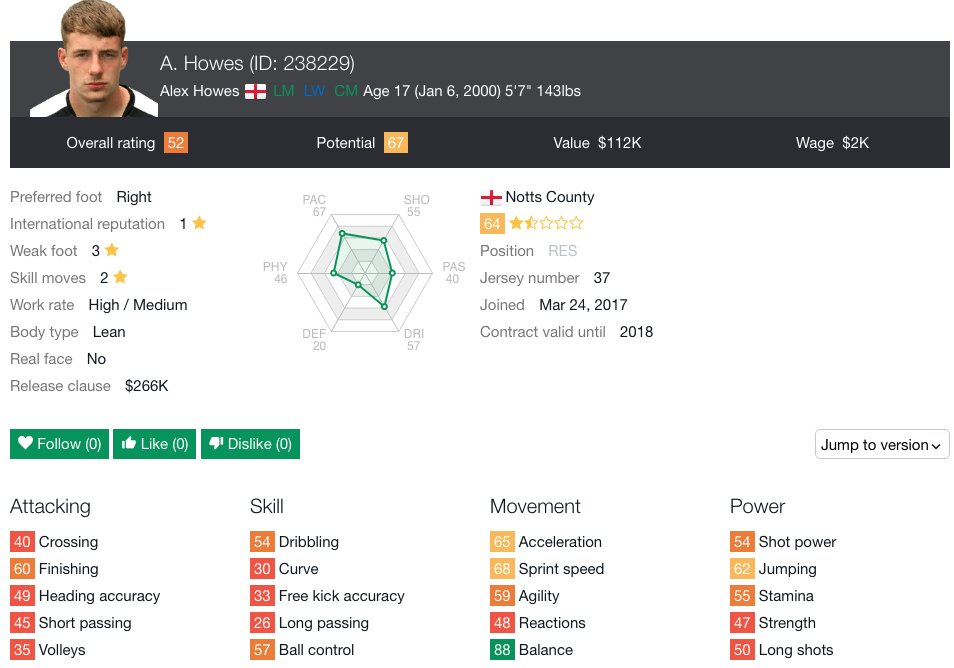Click the Long shots attribute label

(x=796, y=650)
